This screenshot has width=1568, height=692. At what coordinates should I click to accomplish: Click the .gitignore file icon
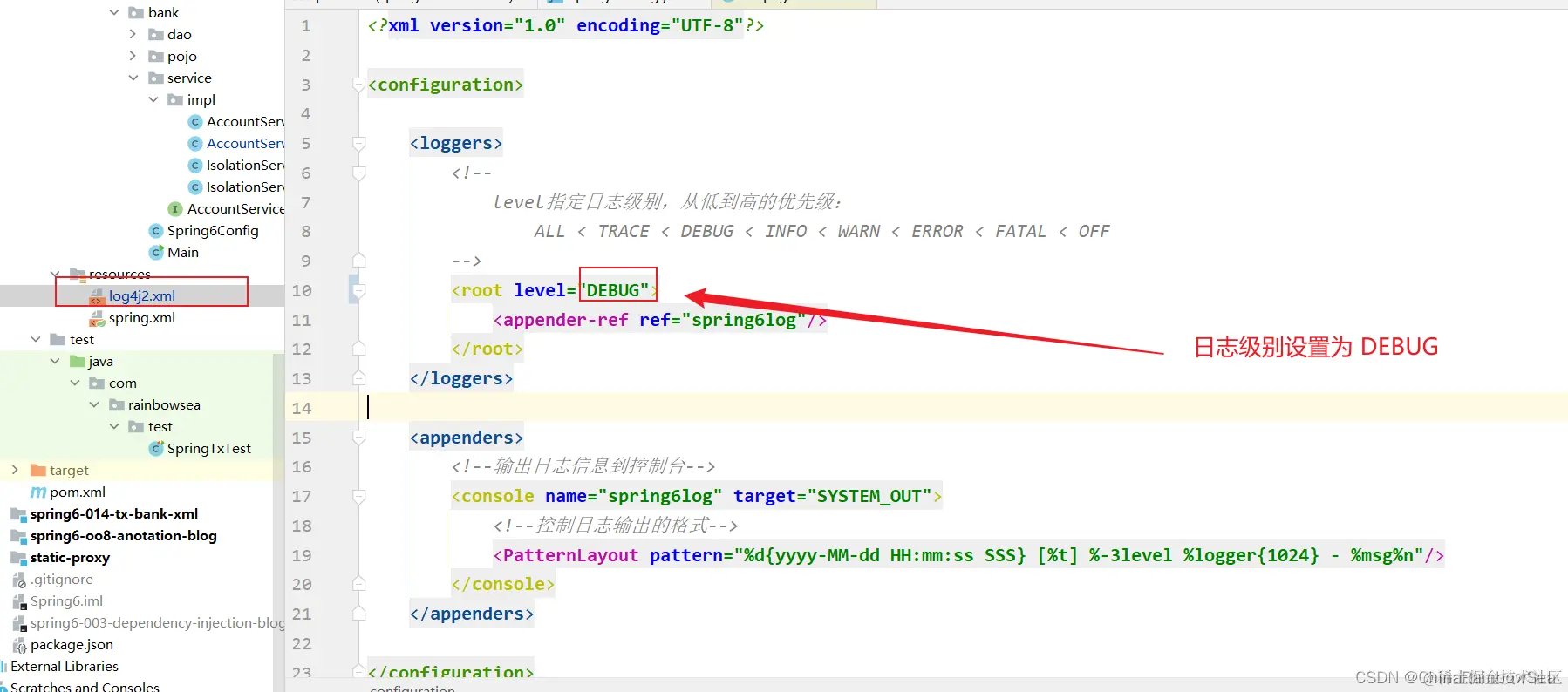[19, 580]
